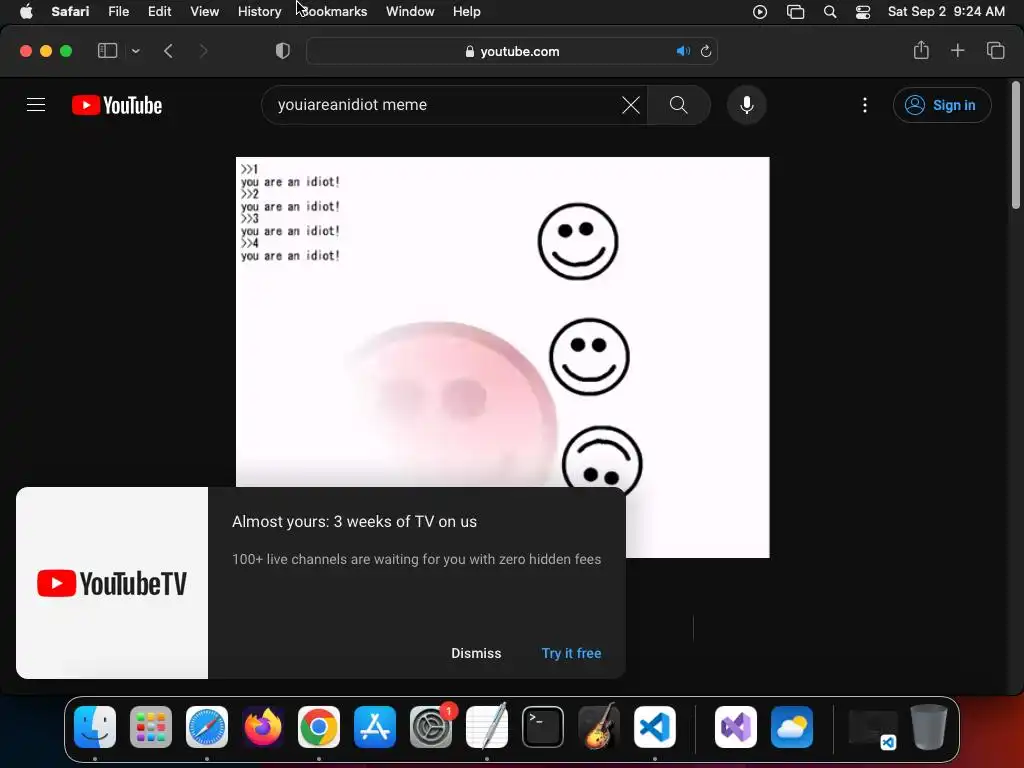This screenshot has height=768, width=1024.
Task: Run search with magnifier button
Action: 679,105
